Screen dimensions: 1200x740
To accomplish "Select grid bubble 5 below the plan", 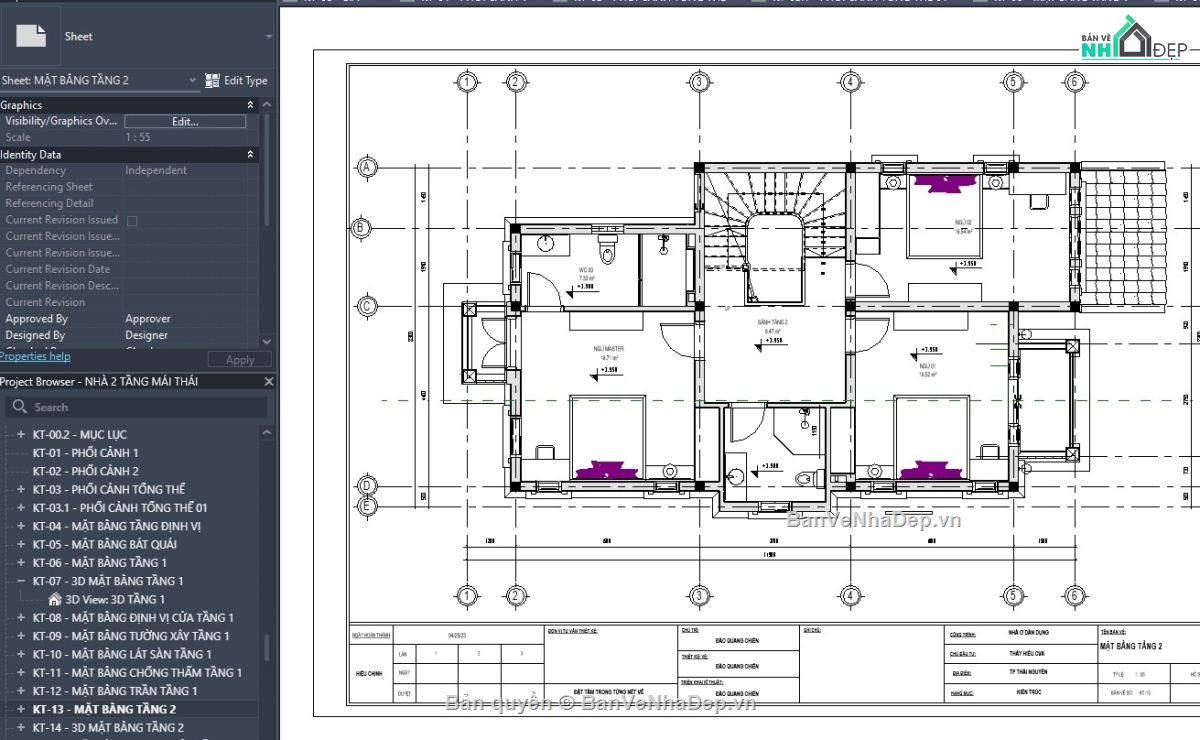I will click(1012, 597).
